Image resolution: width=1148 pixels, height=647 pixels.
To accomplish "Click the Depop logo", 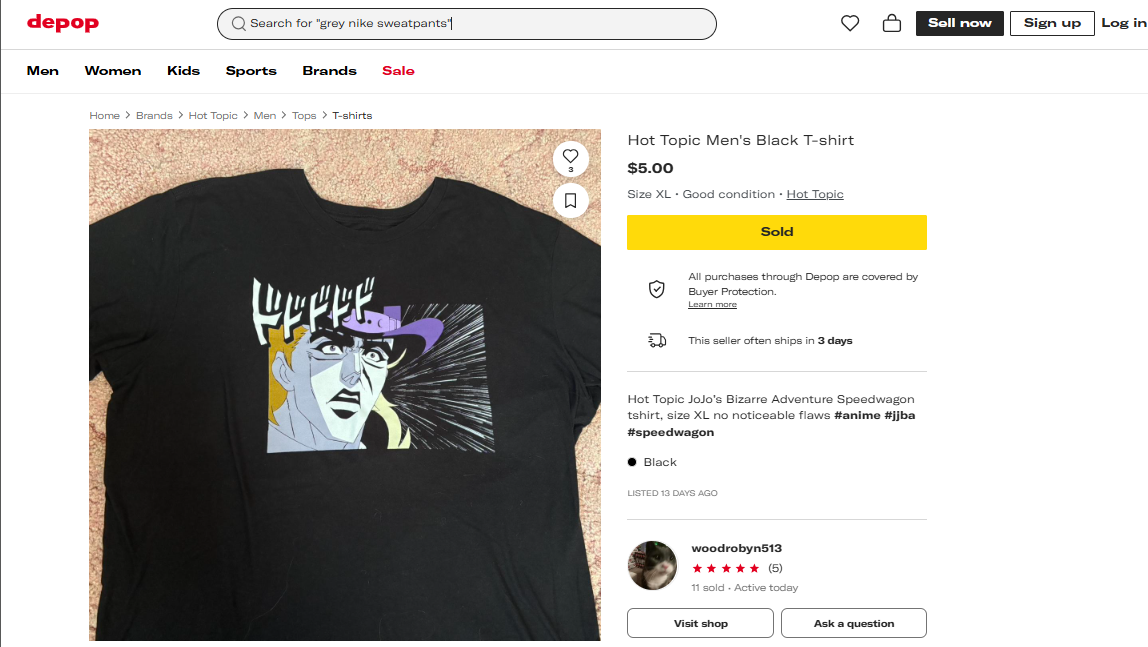I will point(63,23).
